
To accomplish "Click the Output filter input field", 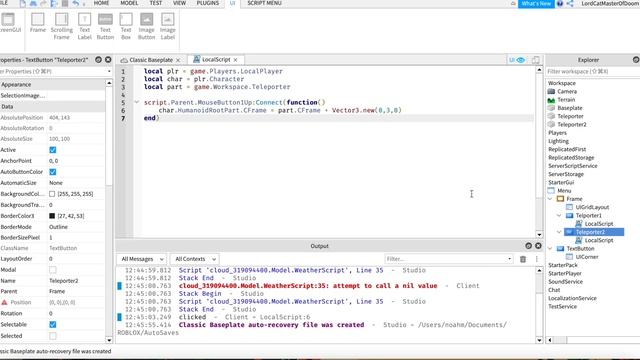I will click(445, 259).
